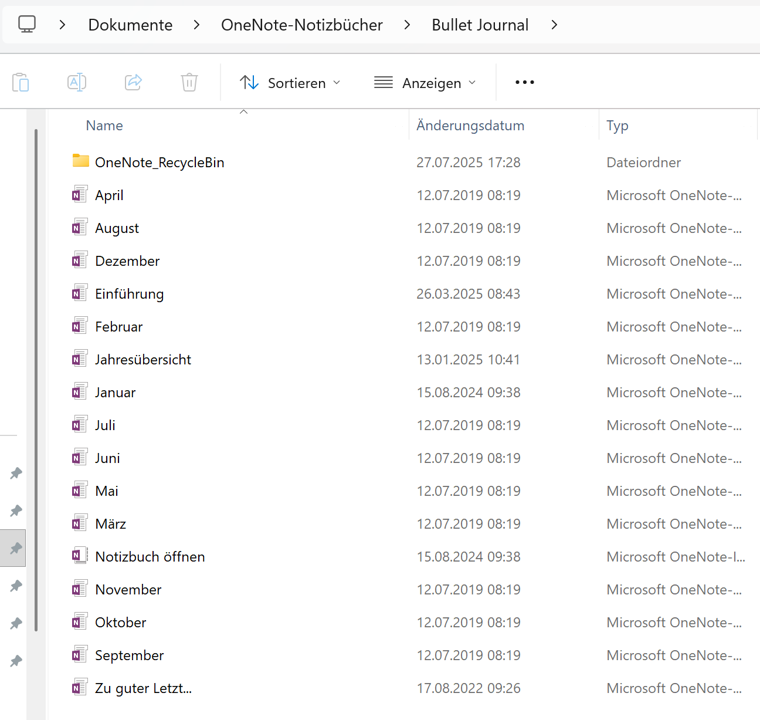Click the OneNote icon next to Notizbuch öffnen

coord(81,556)
